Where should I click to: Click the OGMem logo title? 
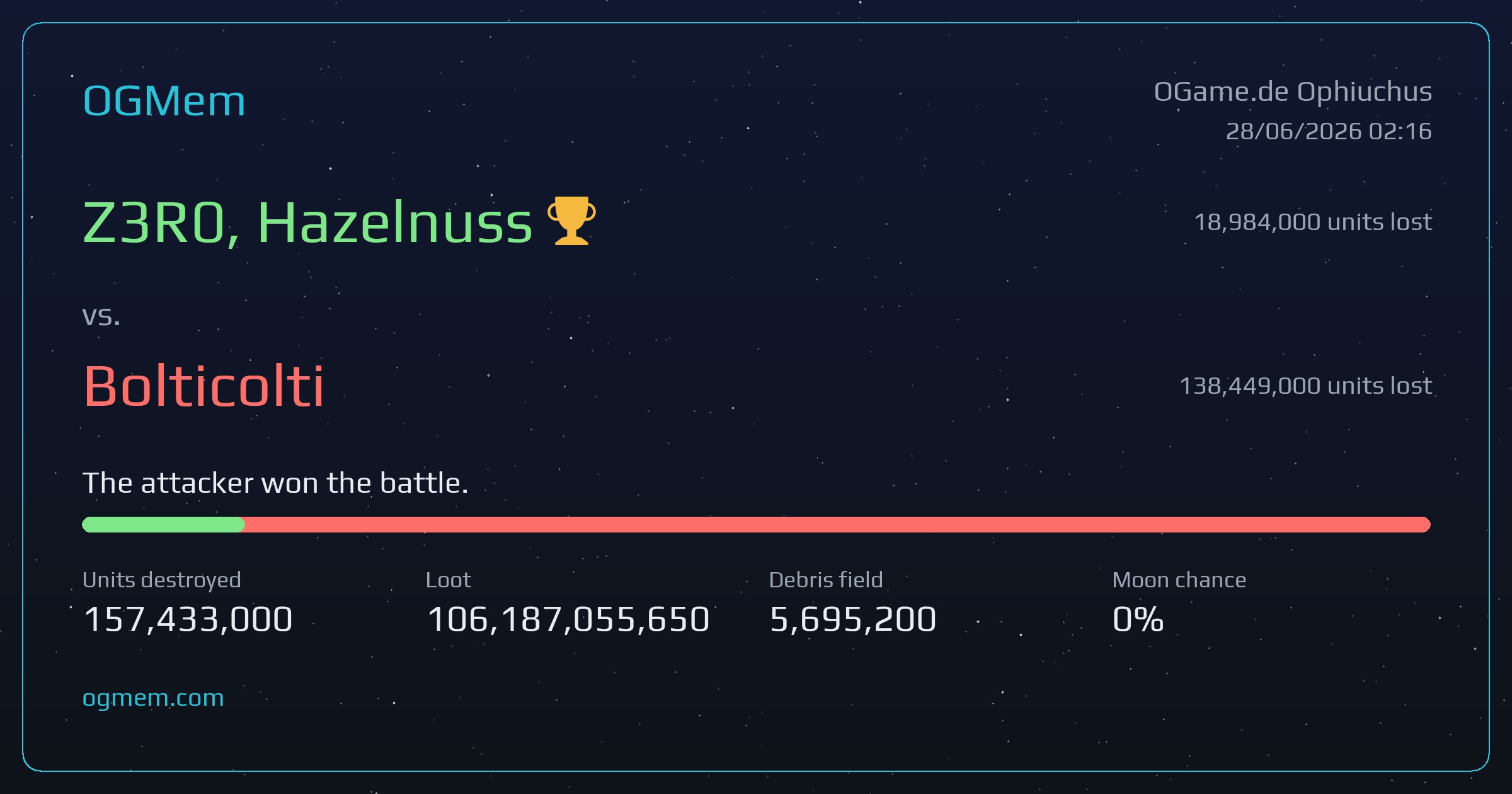(164, 101)
